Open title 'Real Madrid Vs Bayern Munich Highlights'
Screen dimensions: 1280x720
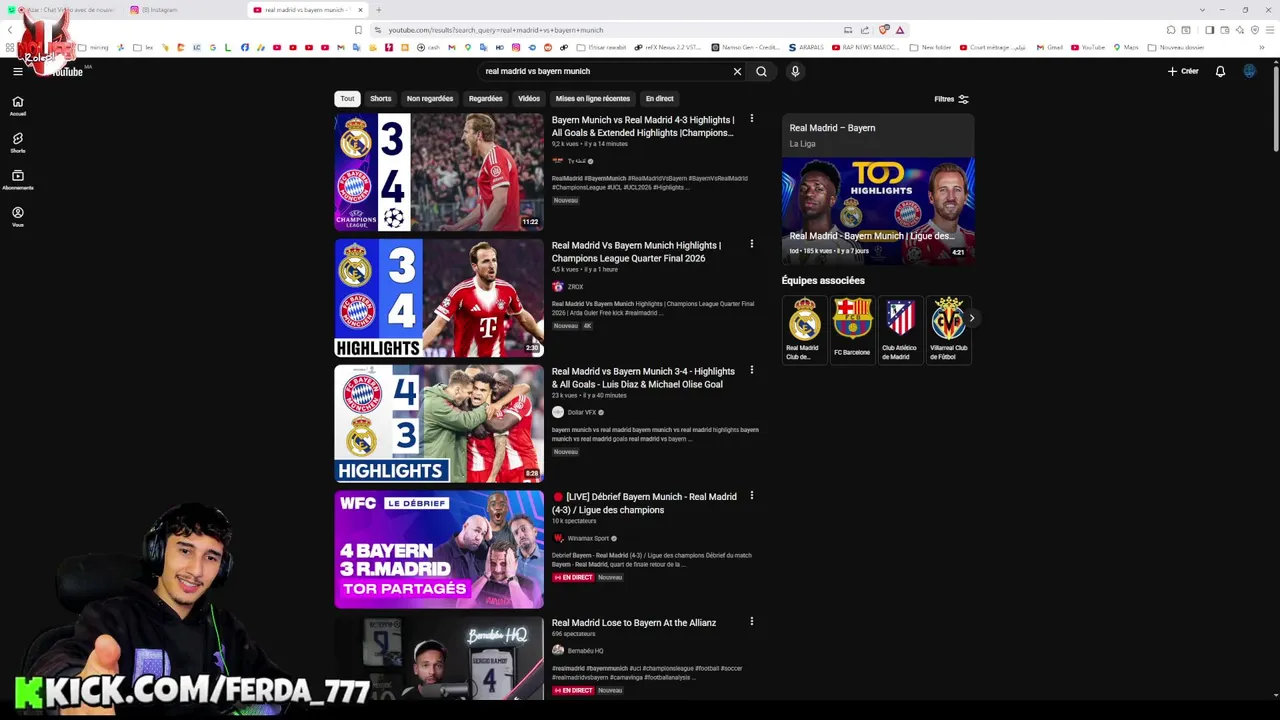click(636, 251)
